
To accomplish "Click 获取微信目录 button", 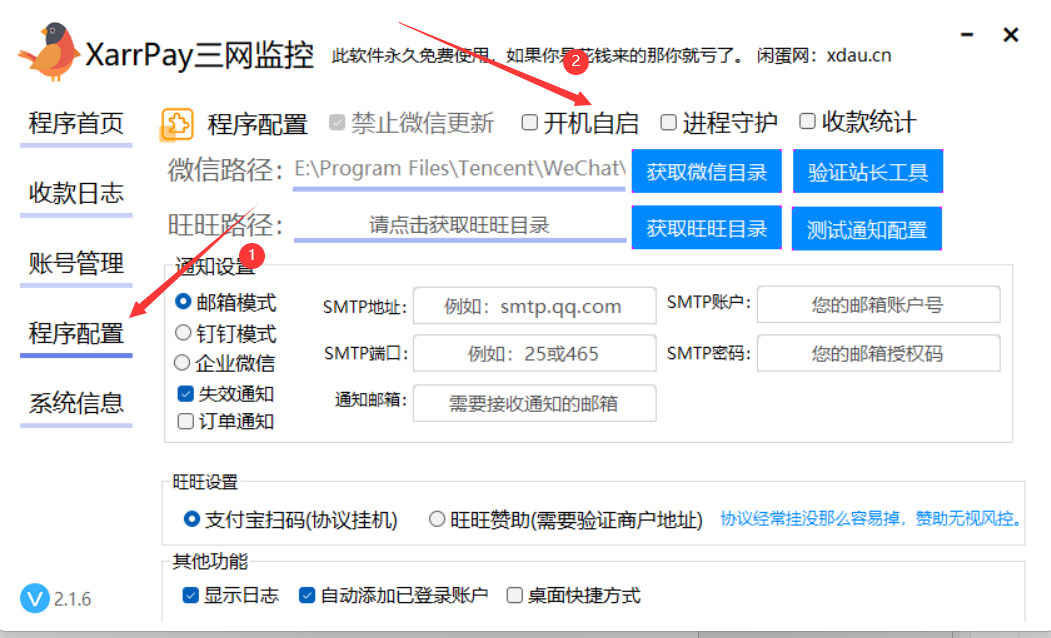I will [x=706, y=171].
